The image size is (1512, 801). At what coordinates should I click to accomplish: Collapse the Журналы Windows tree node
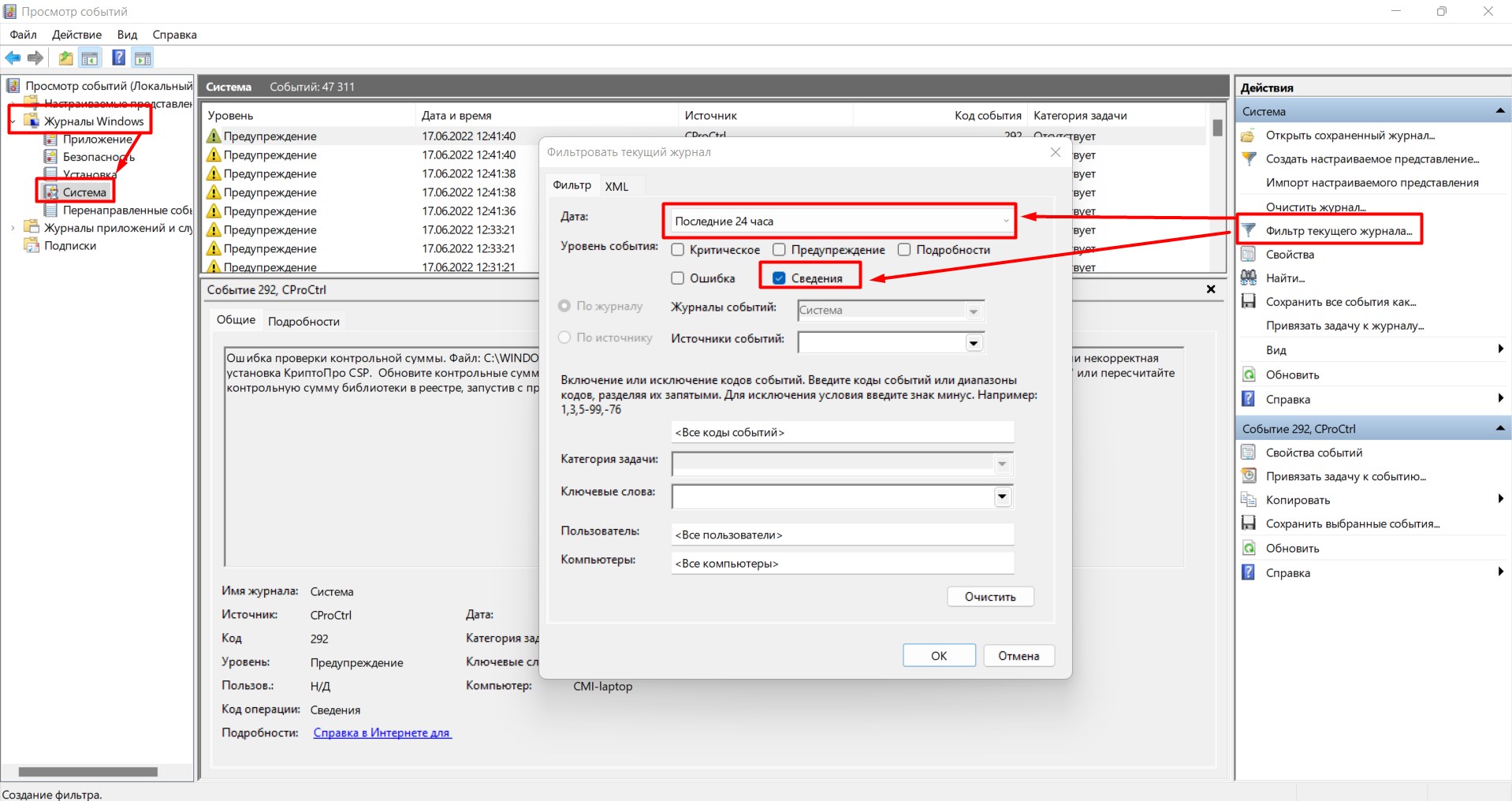tap(13, 121)
